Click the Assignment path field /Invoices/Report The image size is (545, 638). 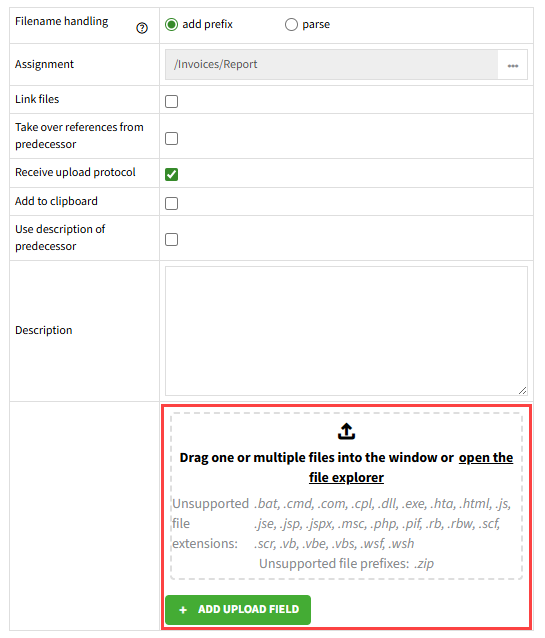331,65
